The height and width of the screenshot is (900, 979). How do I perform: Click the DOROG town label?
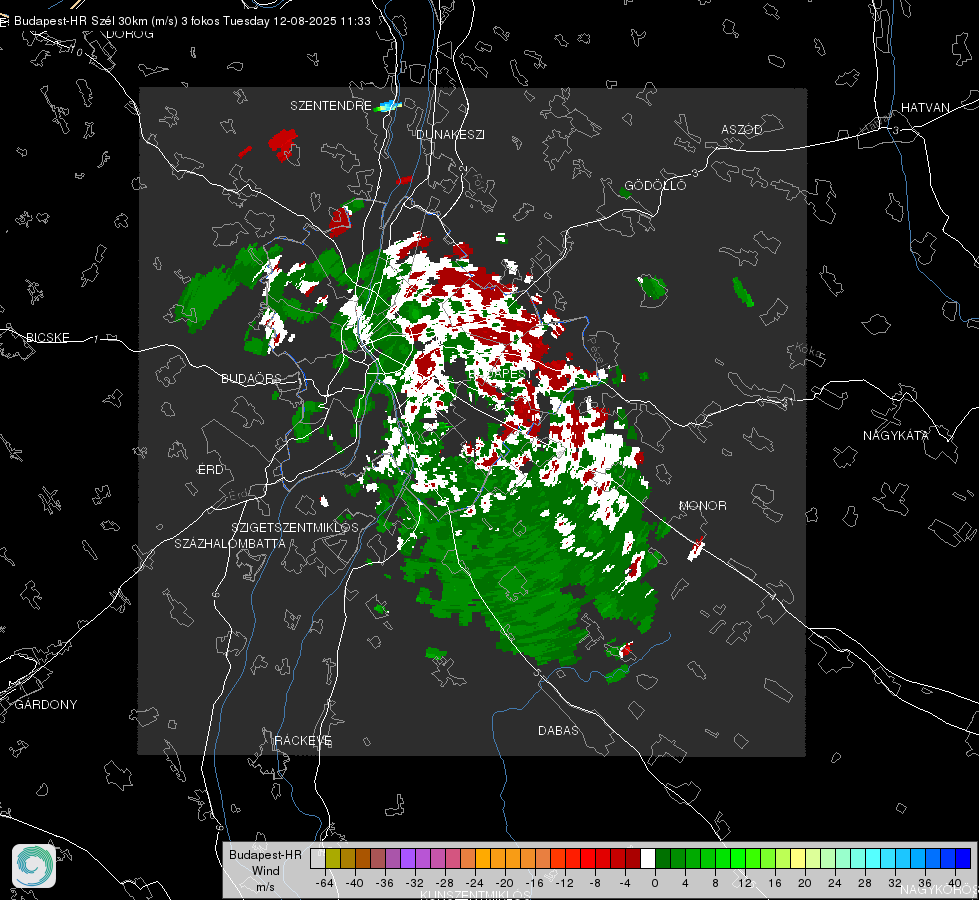pyautogui.click(x=130, y=34)
